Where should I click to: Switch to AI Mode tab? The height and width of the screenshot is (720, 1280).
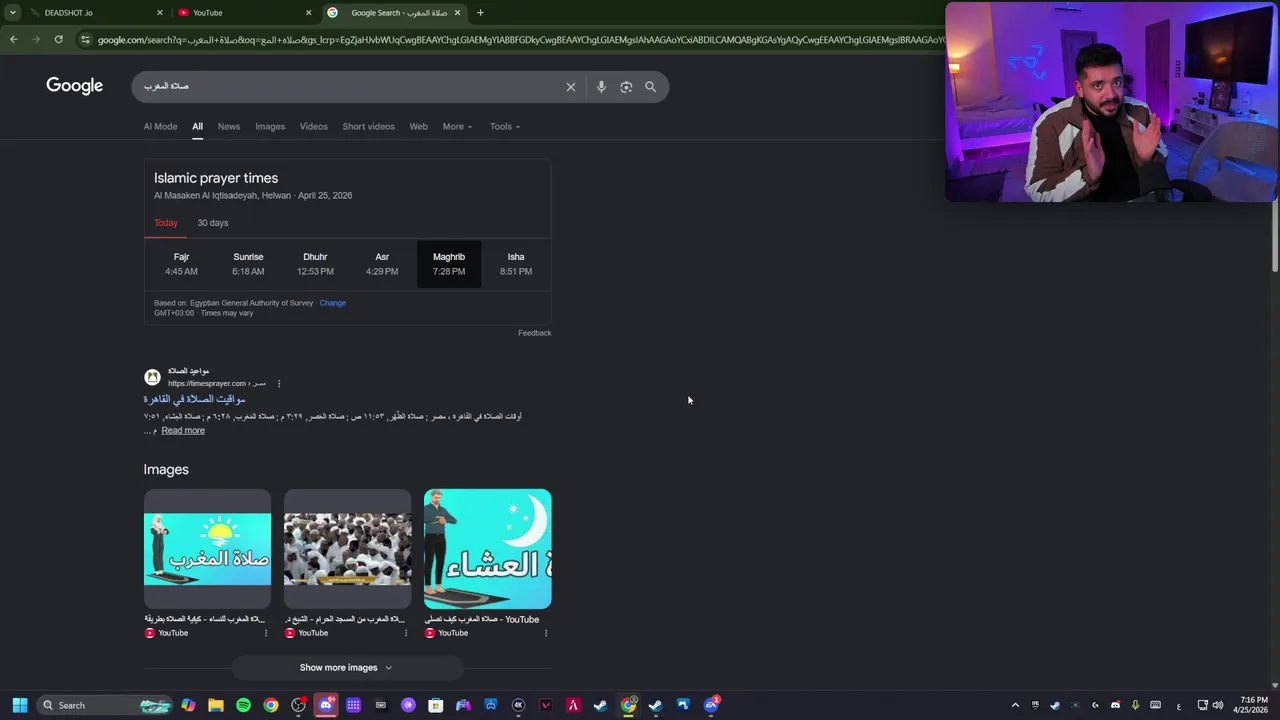[160, 126]
